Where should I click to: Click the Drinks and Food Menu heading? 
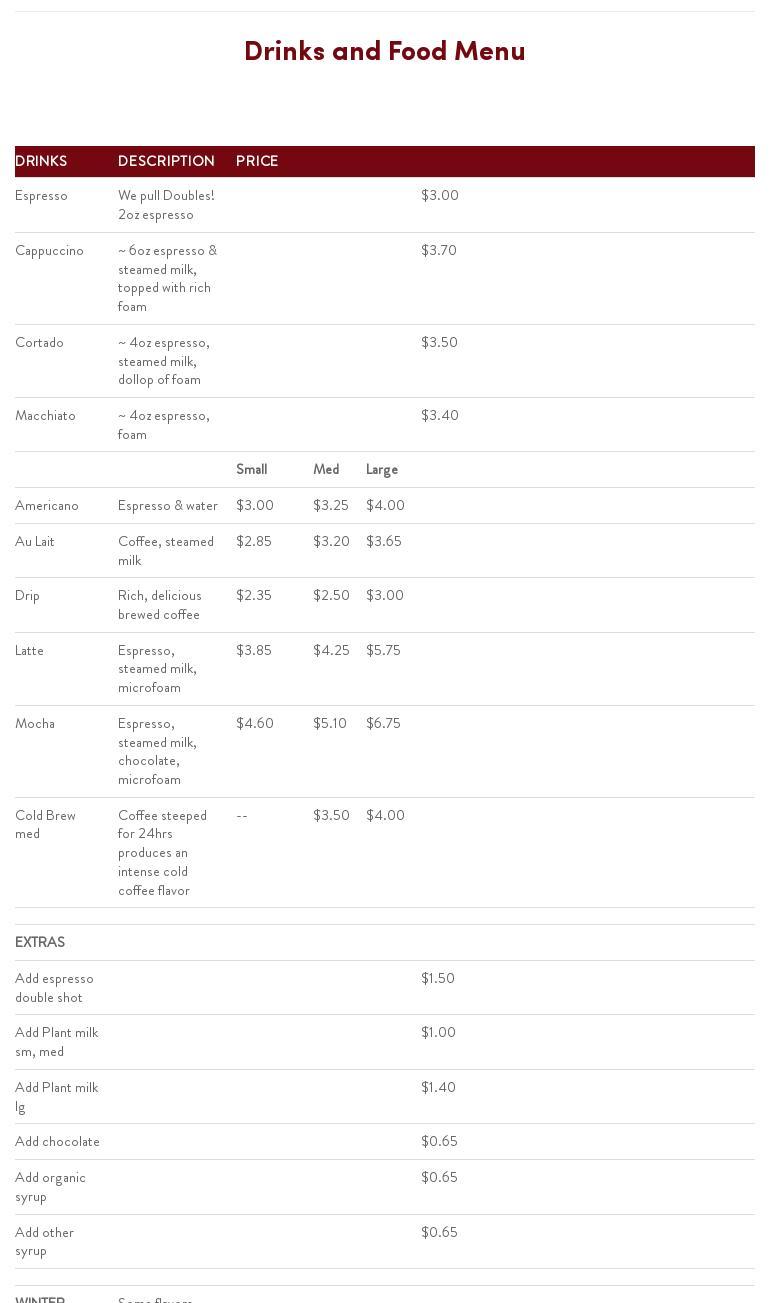385,51
